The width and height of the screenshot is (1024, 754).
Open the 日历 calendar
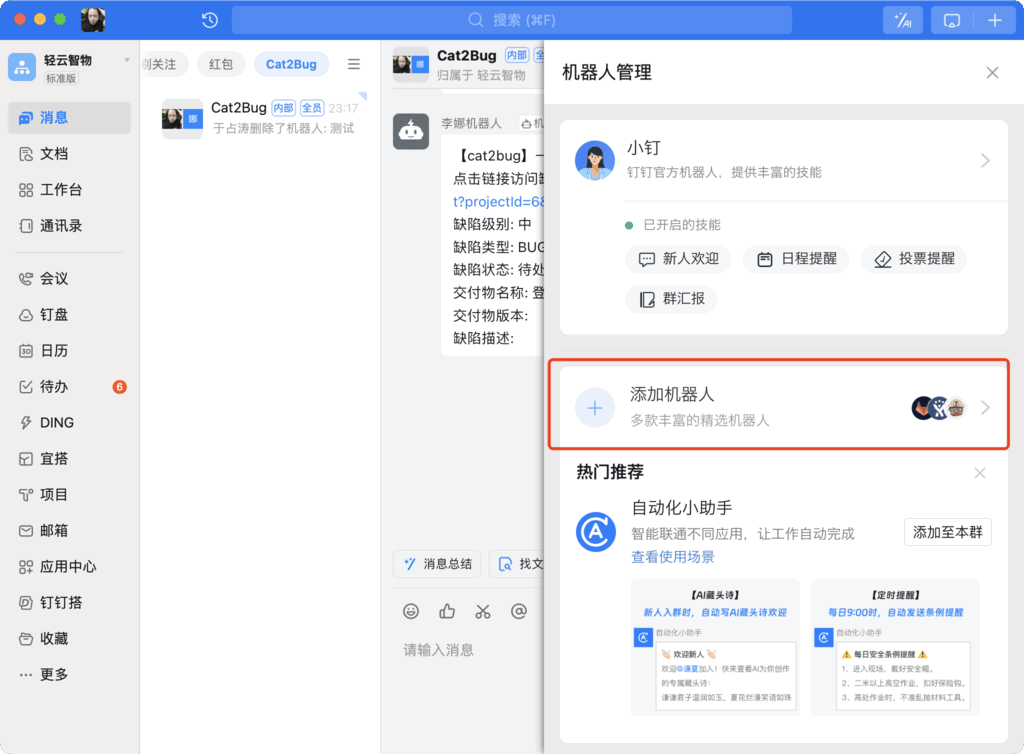tap(69, 351)
